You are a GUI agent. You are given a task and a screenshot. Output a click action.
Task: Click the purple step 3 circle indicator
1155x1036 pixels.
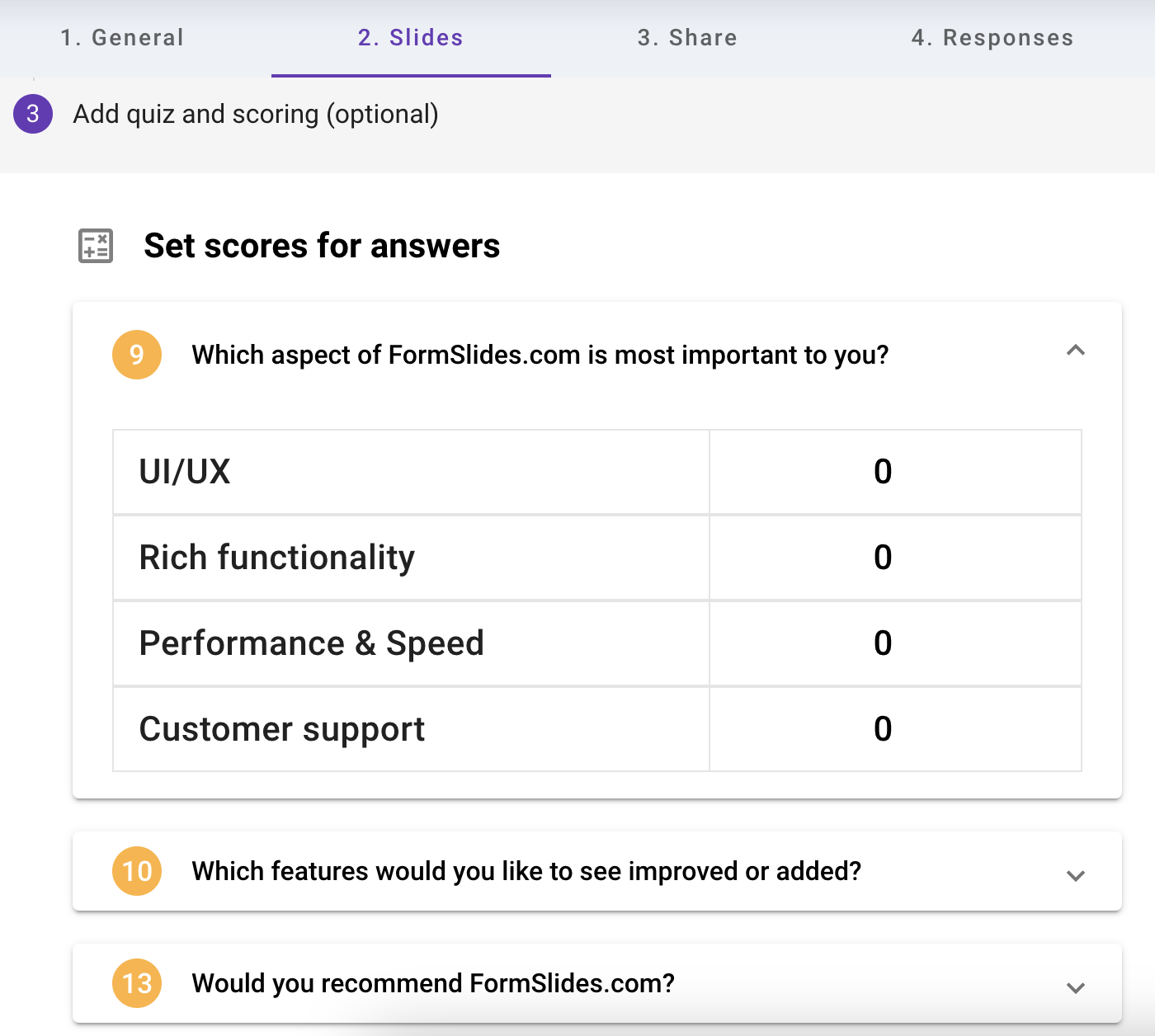[32, 115]
